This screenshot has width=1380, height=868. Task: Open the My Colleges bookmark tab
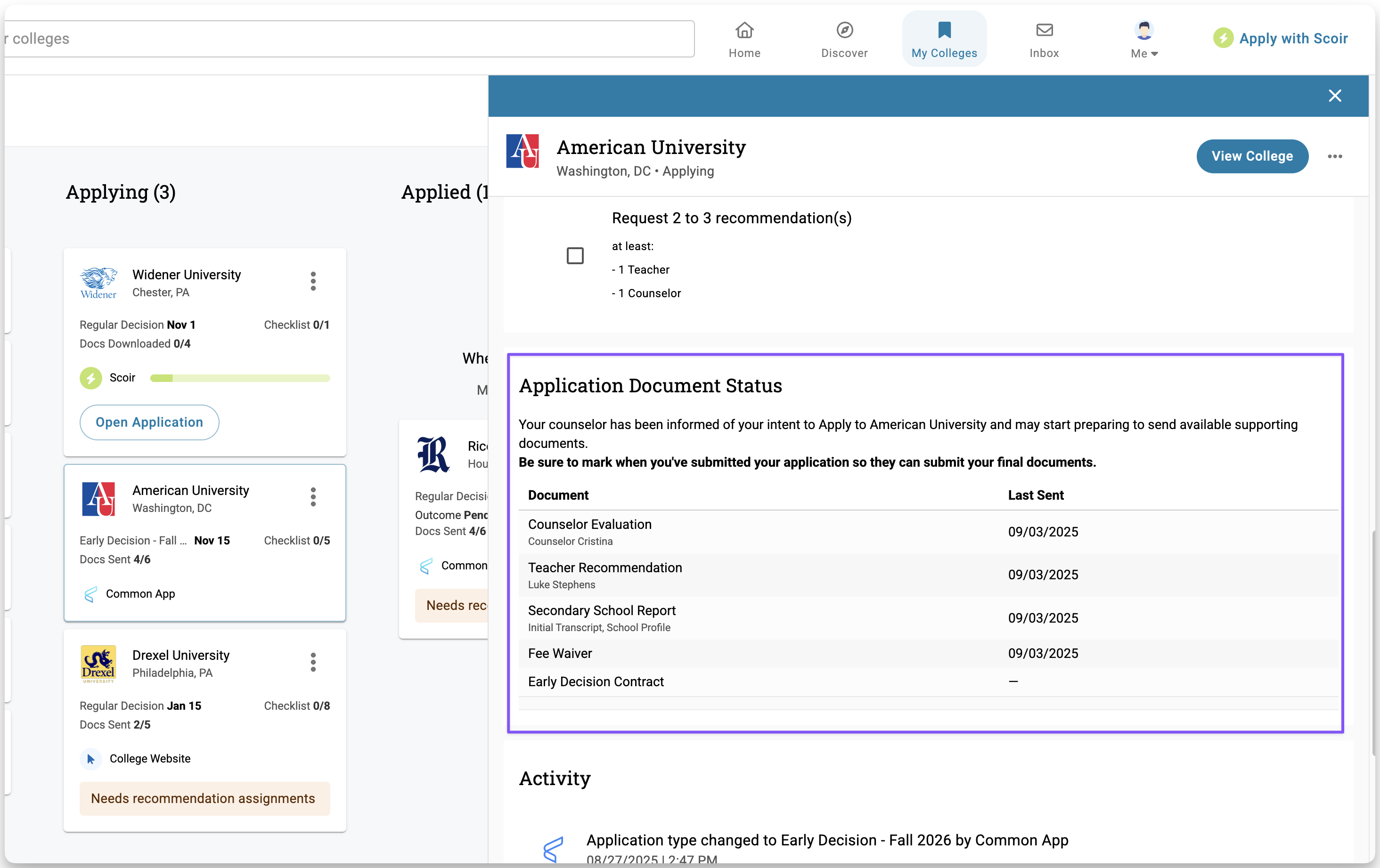pos(944,40)
